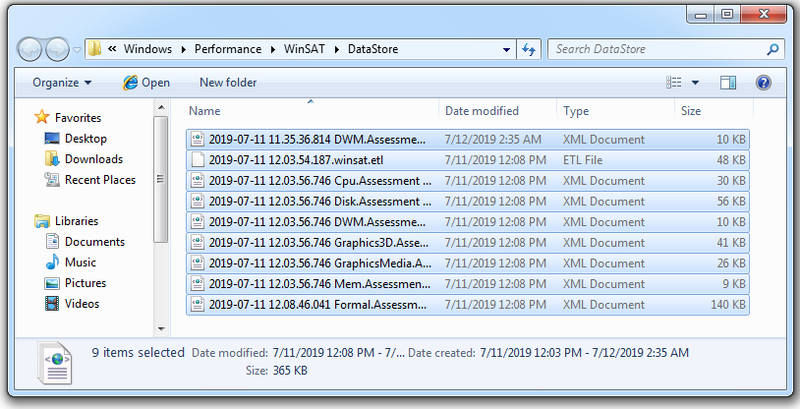The width and height of the screenshot is (800, 409).
Task: Click the Videos filmstrip icon
Action: pos(52,304)
